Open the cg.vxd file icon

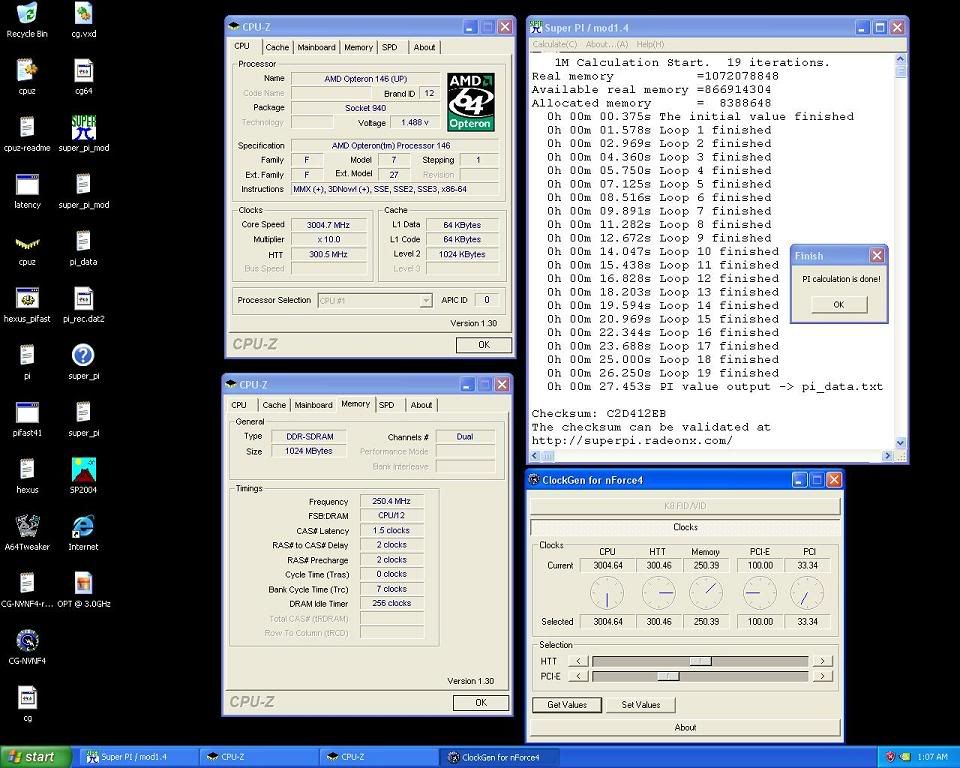point(83,13)
